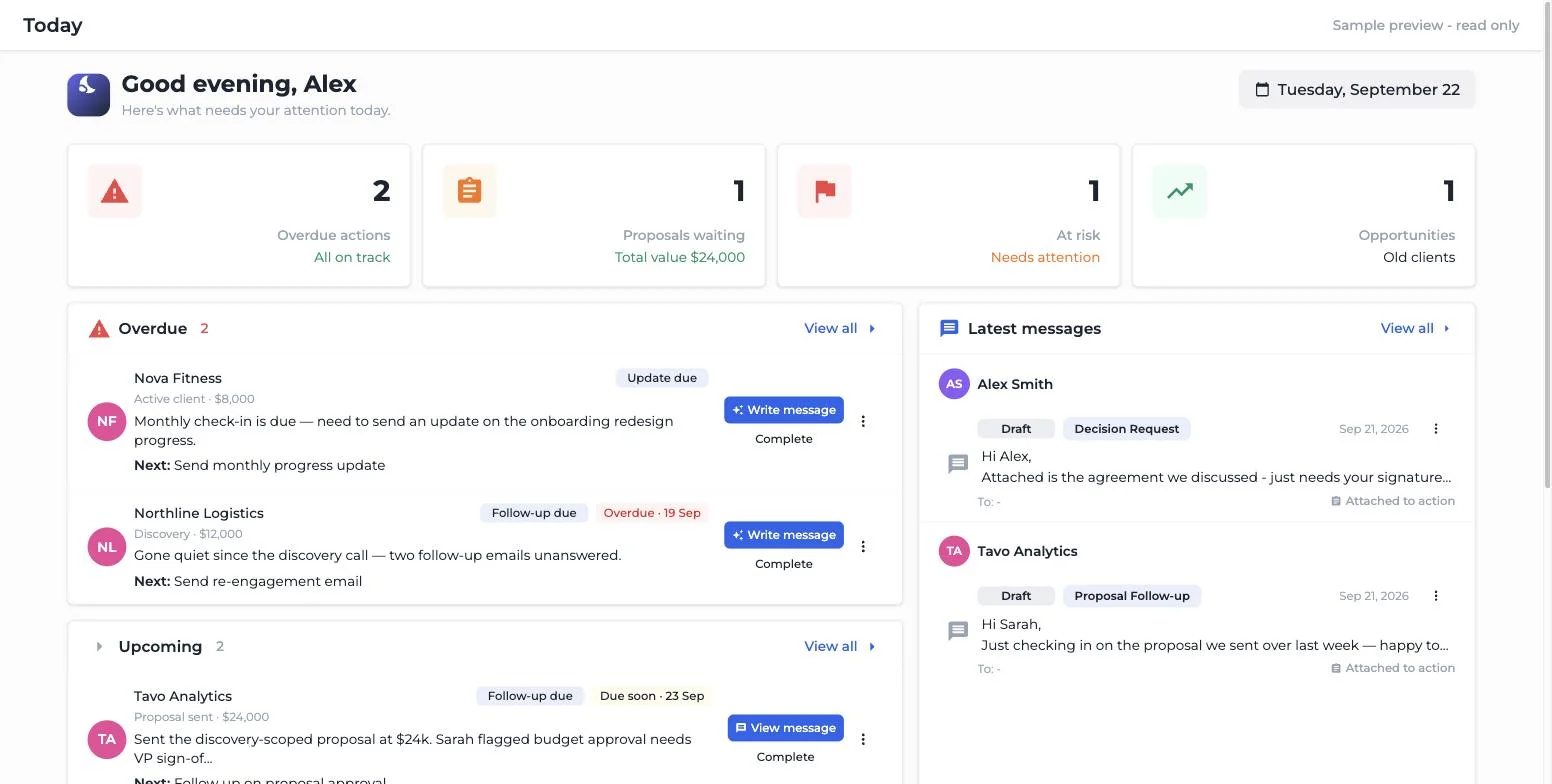
Task: Click the Draft tag on Tavo Analytics message
Action: click(x=1016, y=596)
